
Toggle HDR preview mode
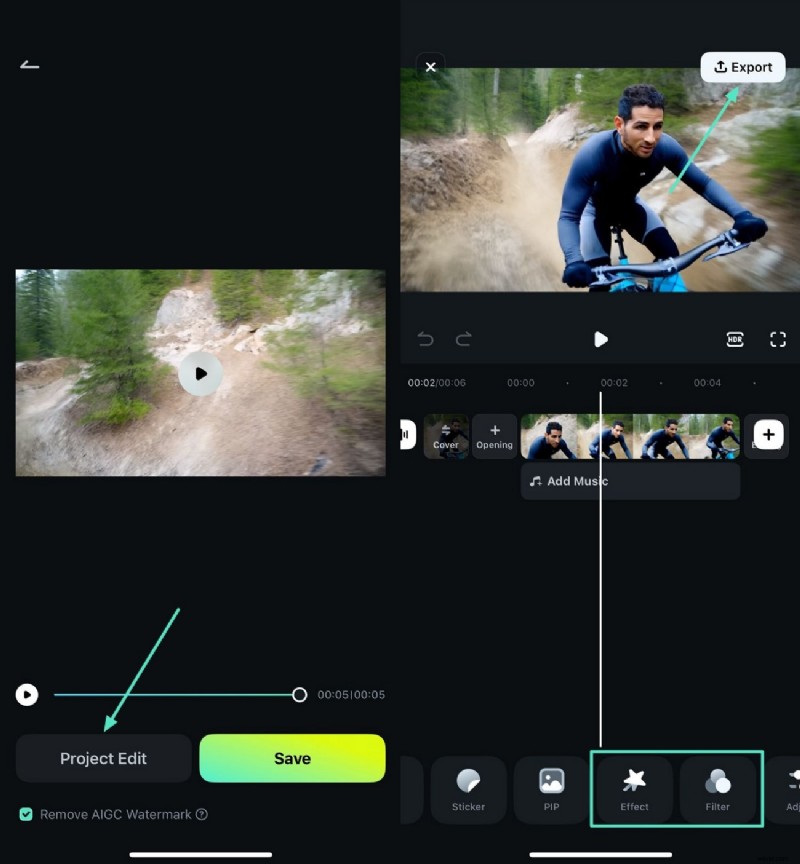pos(735,340)
